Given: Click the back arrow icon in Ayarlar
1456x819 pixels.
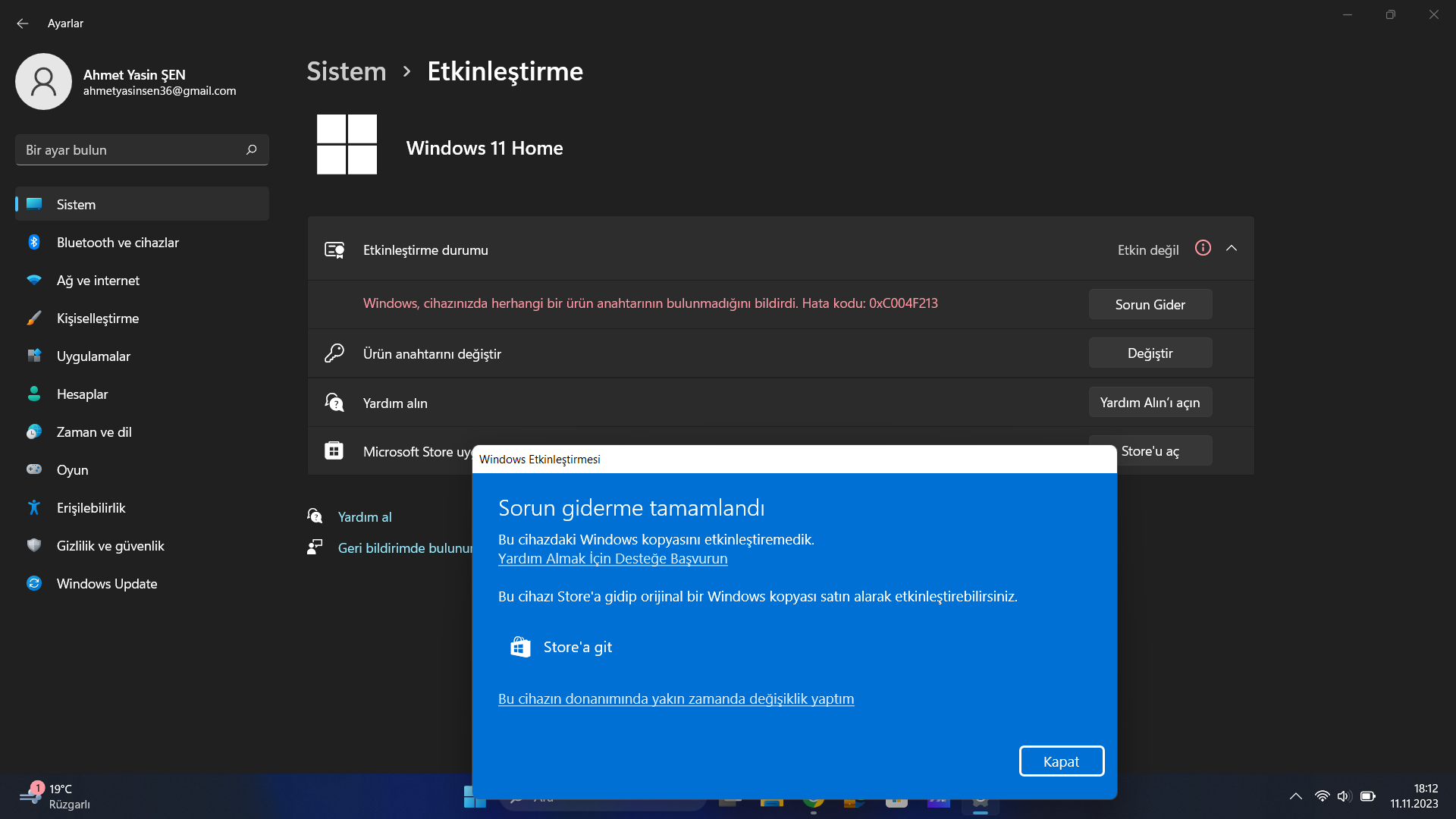Looking at the screenshot, I should pyautogui.click(x=23, y=24).
